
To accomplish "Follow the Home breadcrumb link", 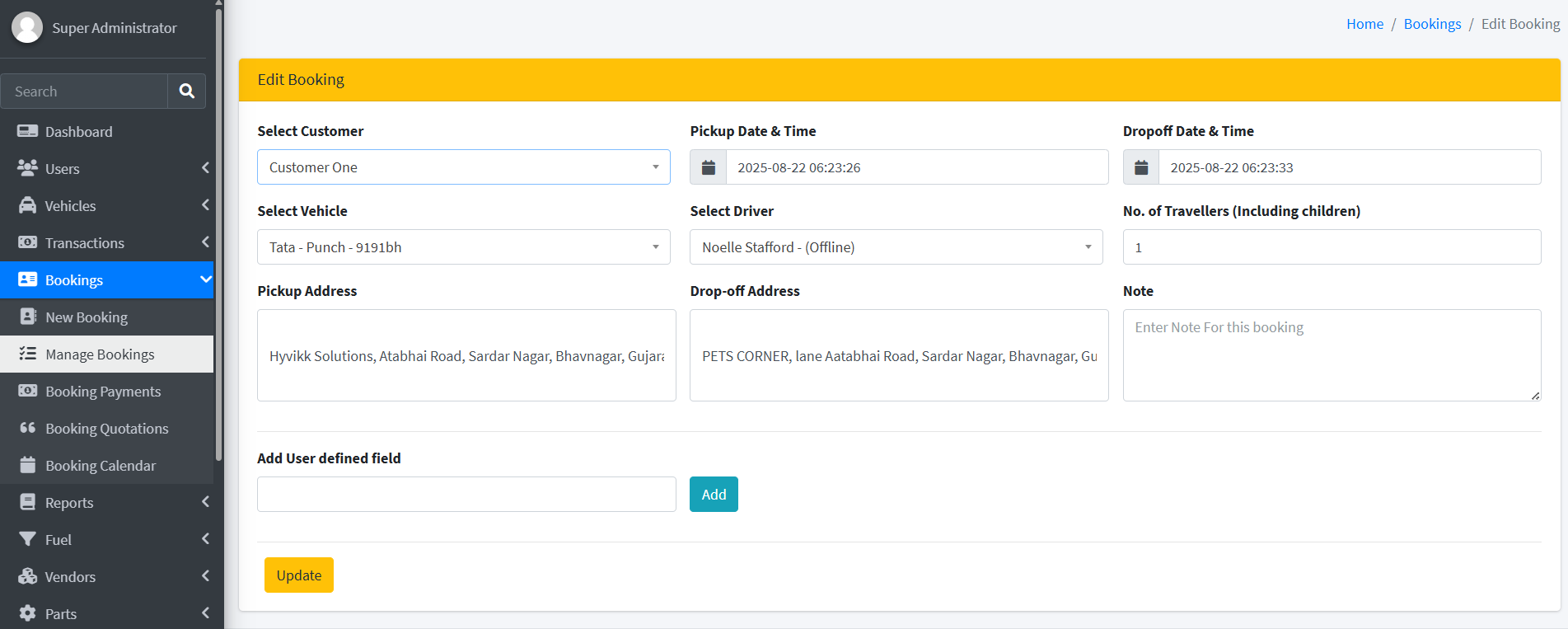I will point(1364,24).
